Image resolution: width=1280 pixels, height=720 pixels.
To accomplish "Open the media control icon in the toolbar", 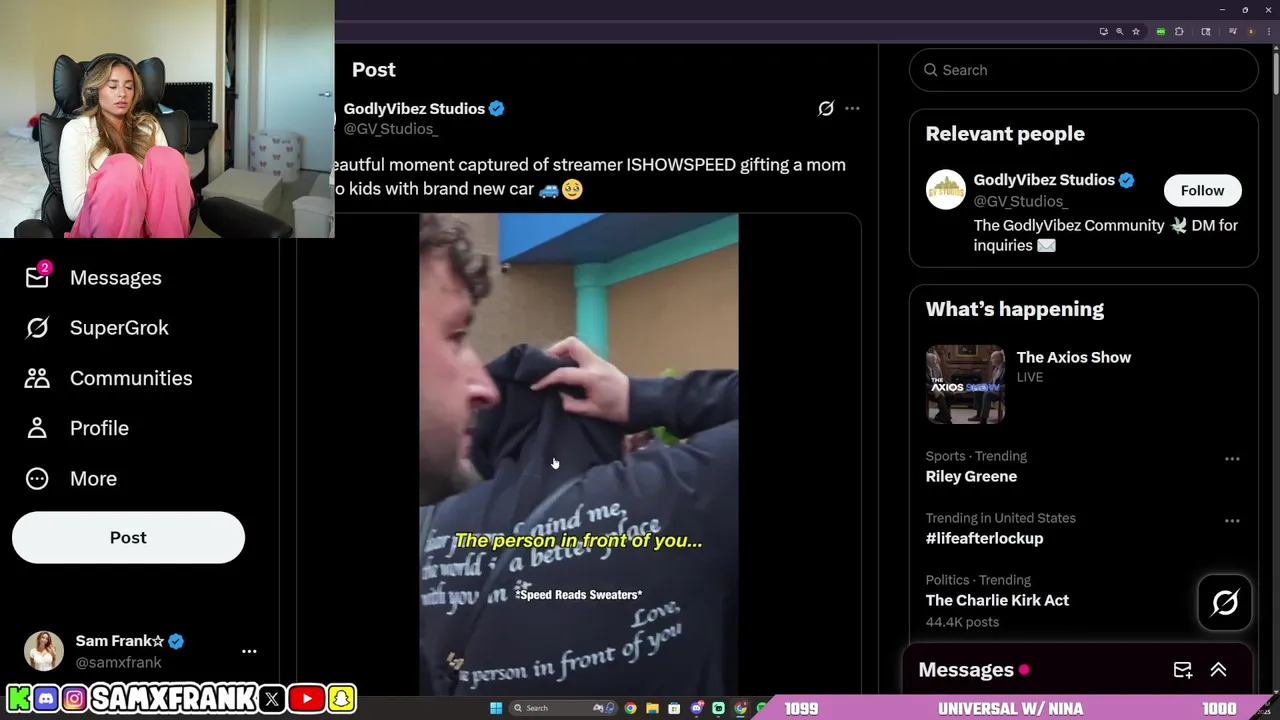I will (x=1233, y=32).
